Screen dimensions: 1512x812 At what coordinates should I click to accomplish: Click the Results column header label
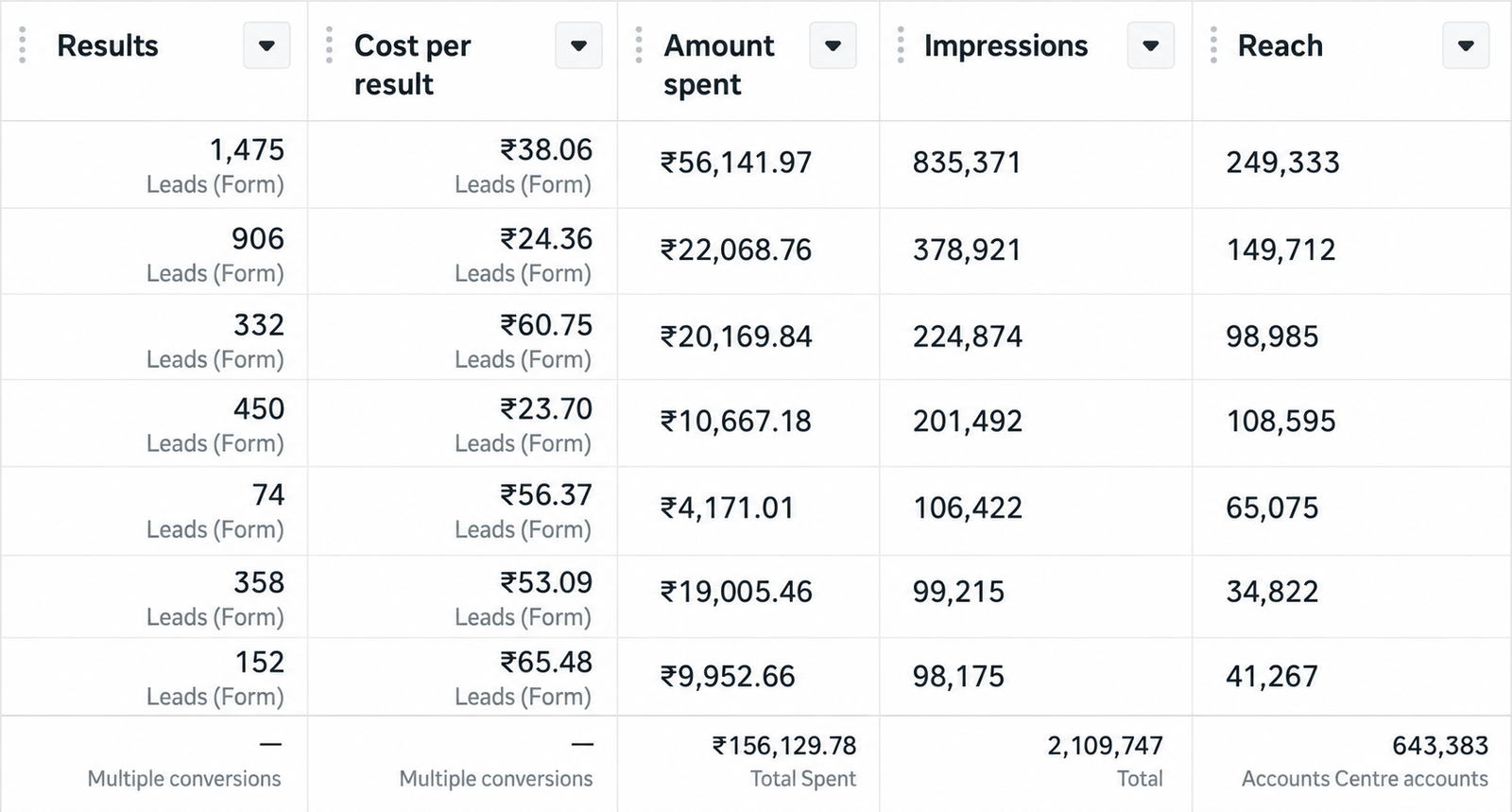click(x=108, y=45)
